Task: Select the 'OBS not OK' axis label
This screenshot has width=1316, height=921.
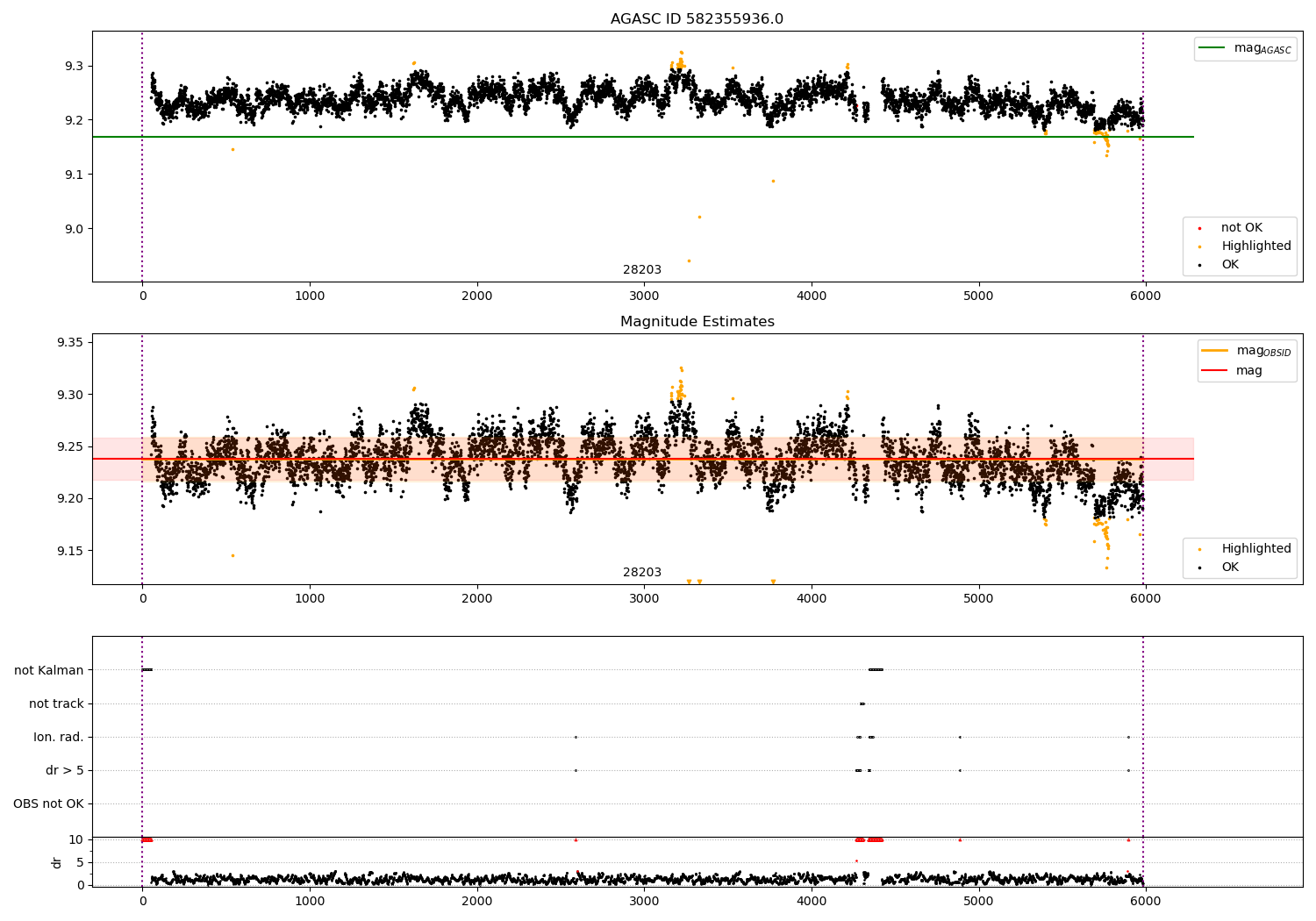Action: [48, 804]
